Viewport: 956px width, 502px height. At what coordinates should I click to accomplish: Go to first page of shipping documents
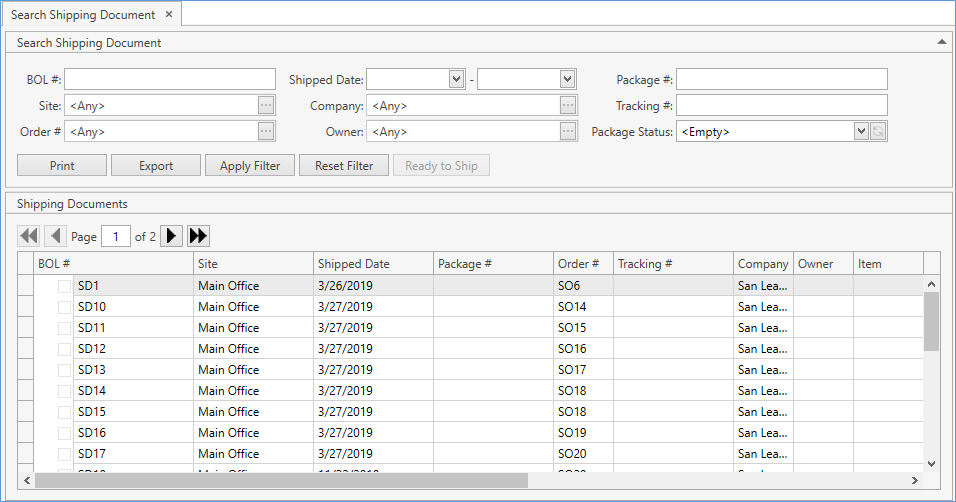click(x=29, y=236)
